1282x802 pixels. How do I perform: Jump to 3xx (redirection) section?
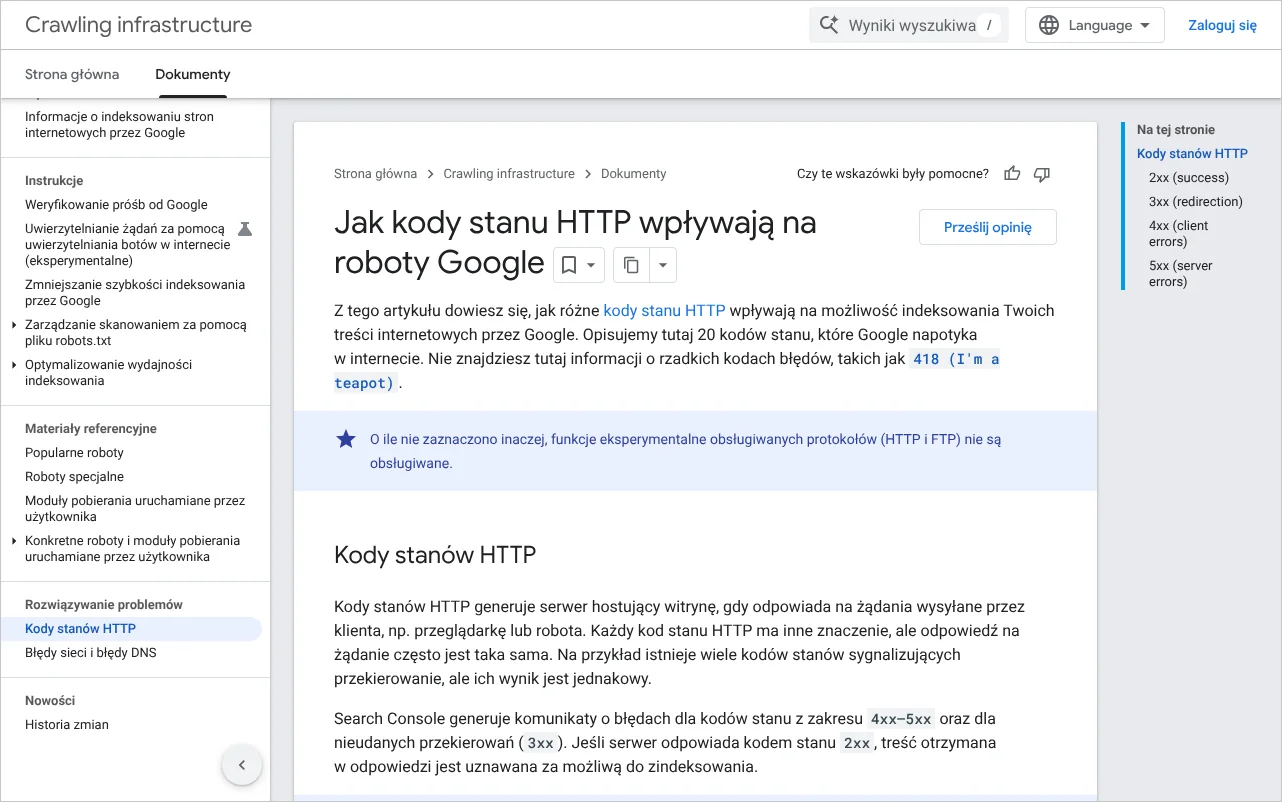pos(1196,202)
